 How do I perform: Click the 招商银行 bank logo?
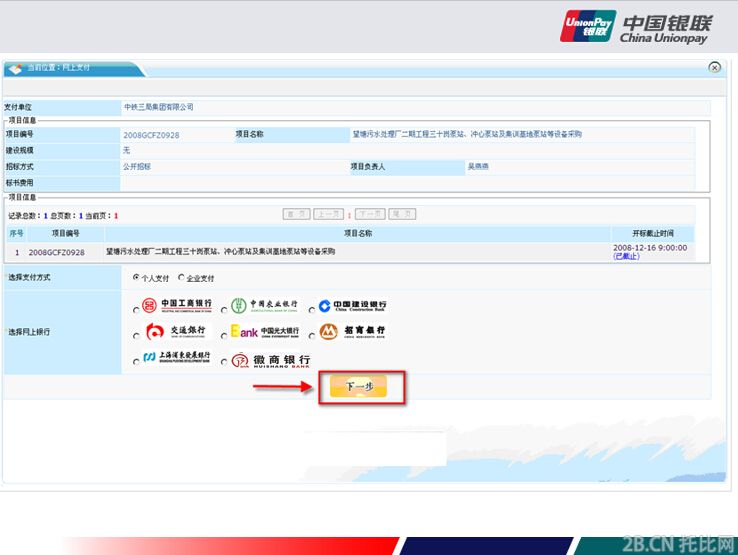point(352,332)
